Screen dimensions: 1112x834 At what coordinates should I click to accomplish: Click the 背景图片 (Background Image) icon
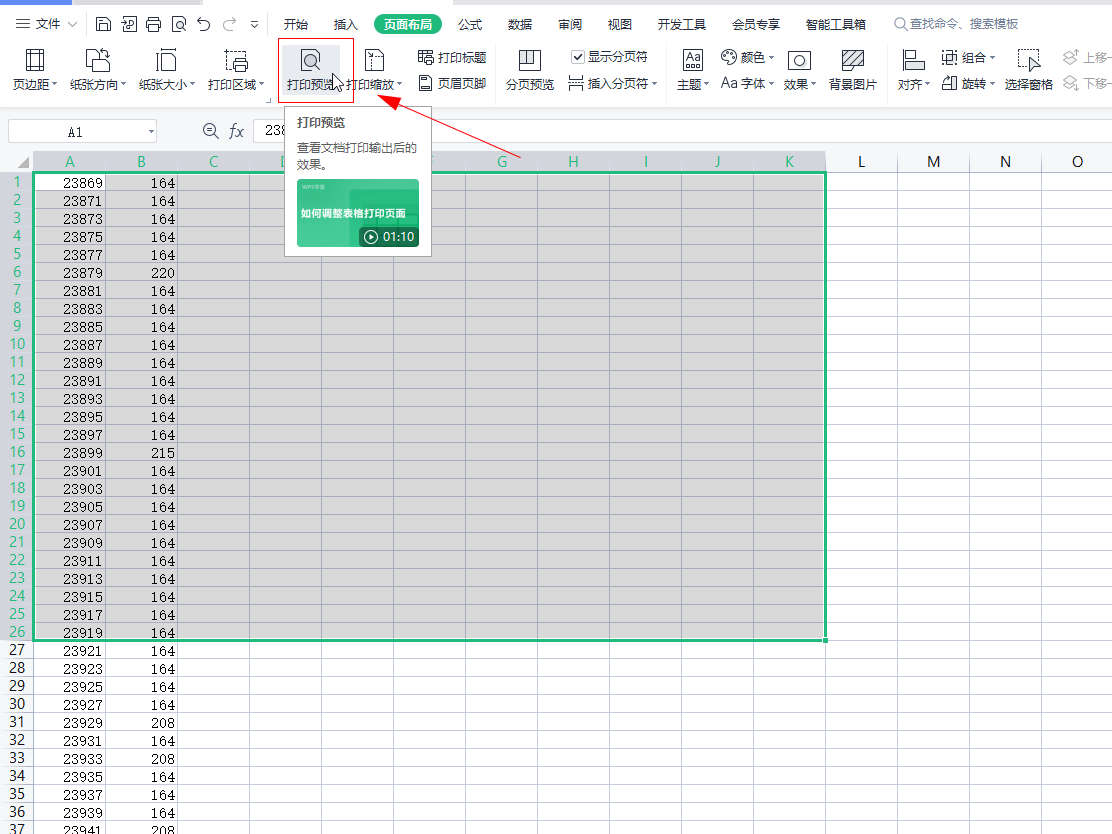[x=852, y=70]
